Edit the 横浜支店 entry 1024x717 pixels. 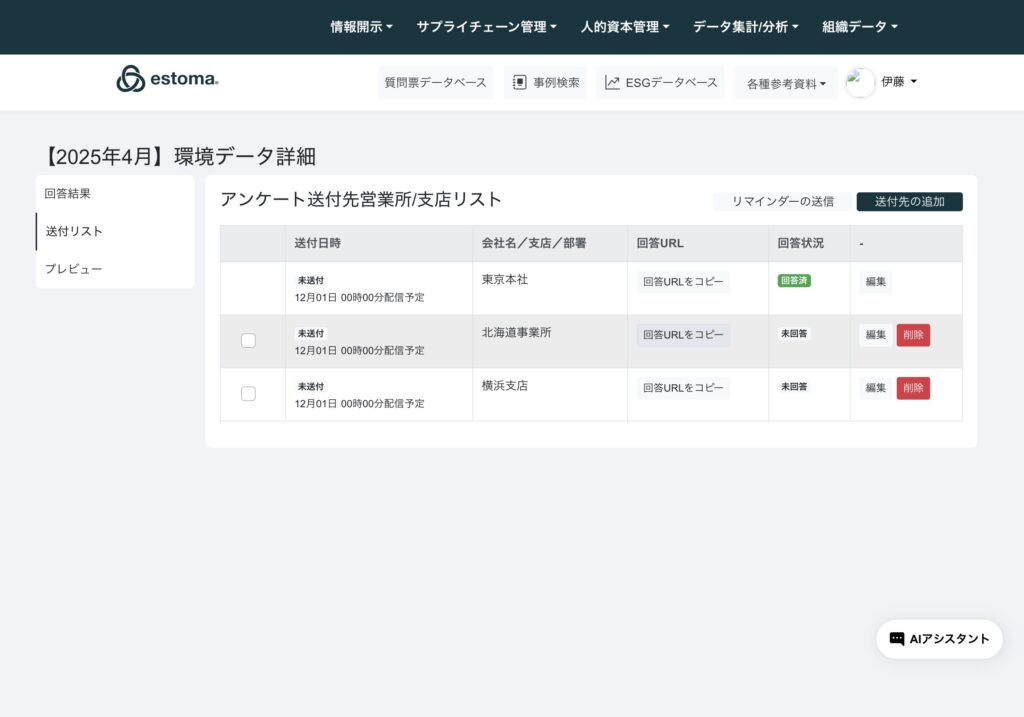875,388
